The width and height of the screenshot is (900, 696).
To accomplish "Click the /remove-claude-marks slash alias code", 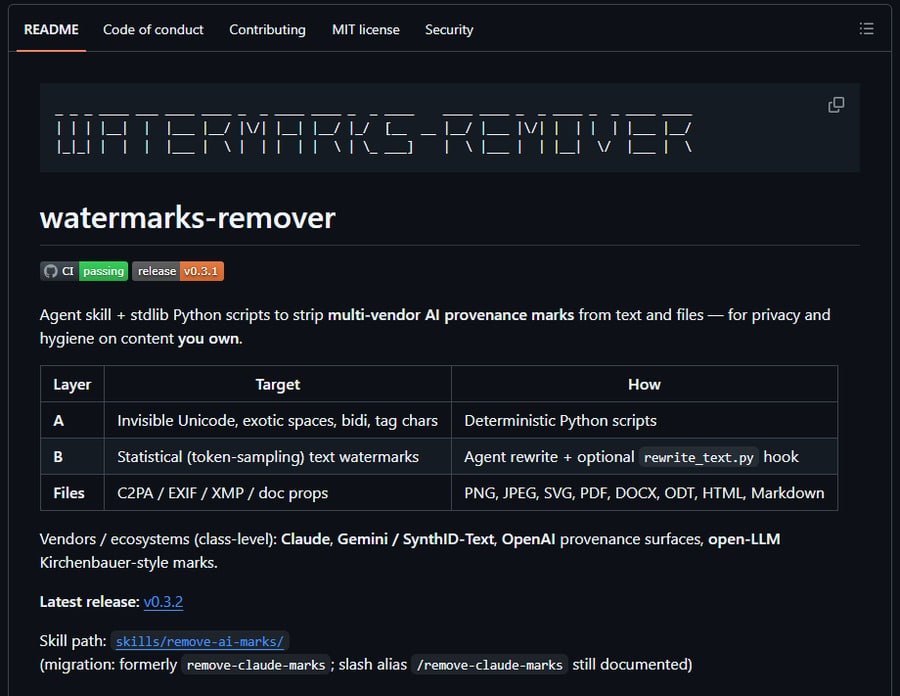I will coord(490,665).
